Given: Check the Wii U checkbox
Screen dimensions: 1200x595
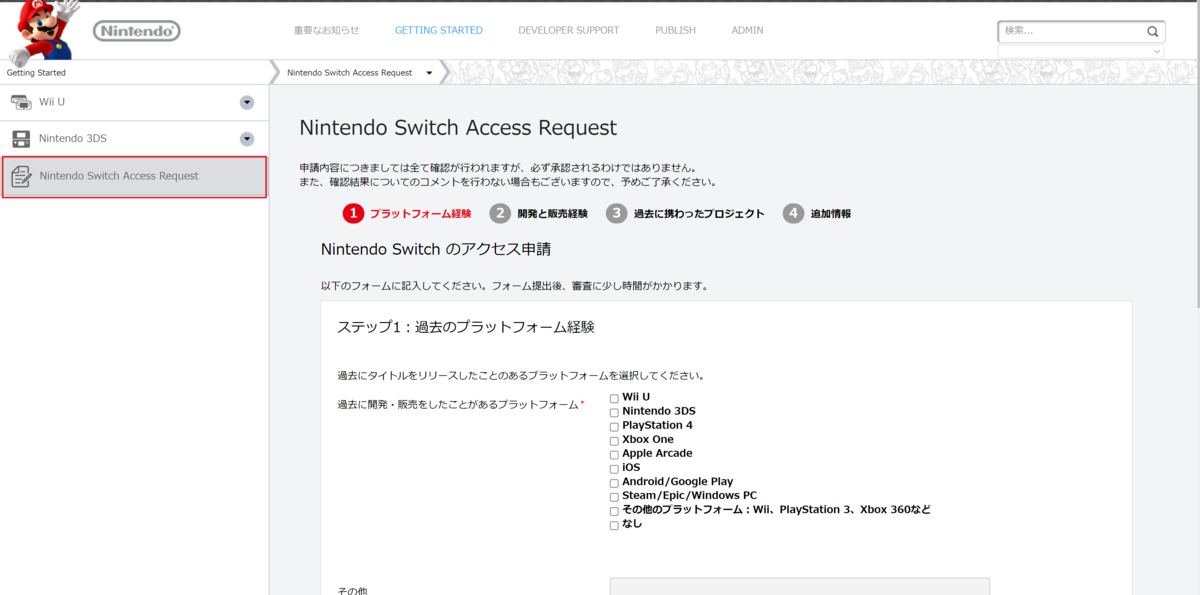Looking at the screenshot, I should click(614, 399).
